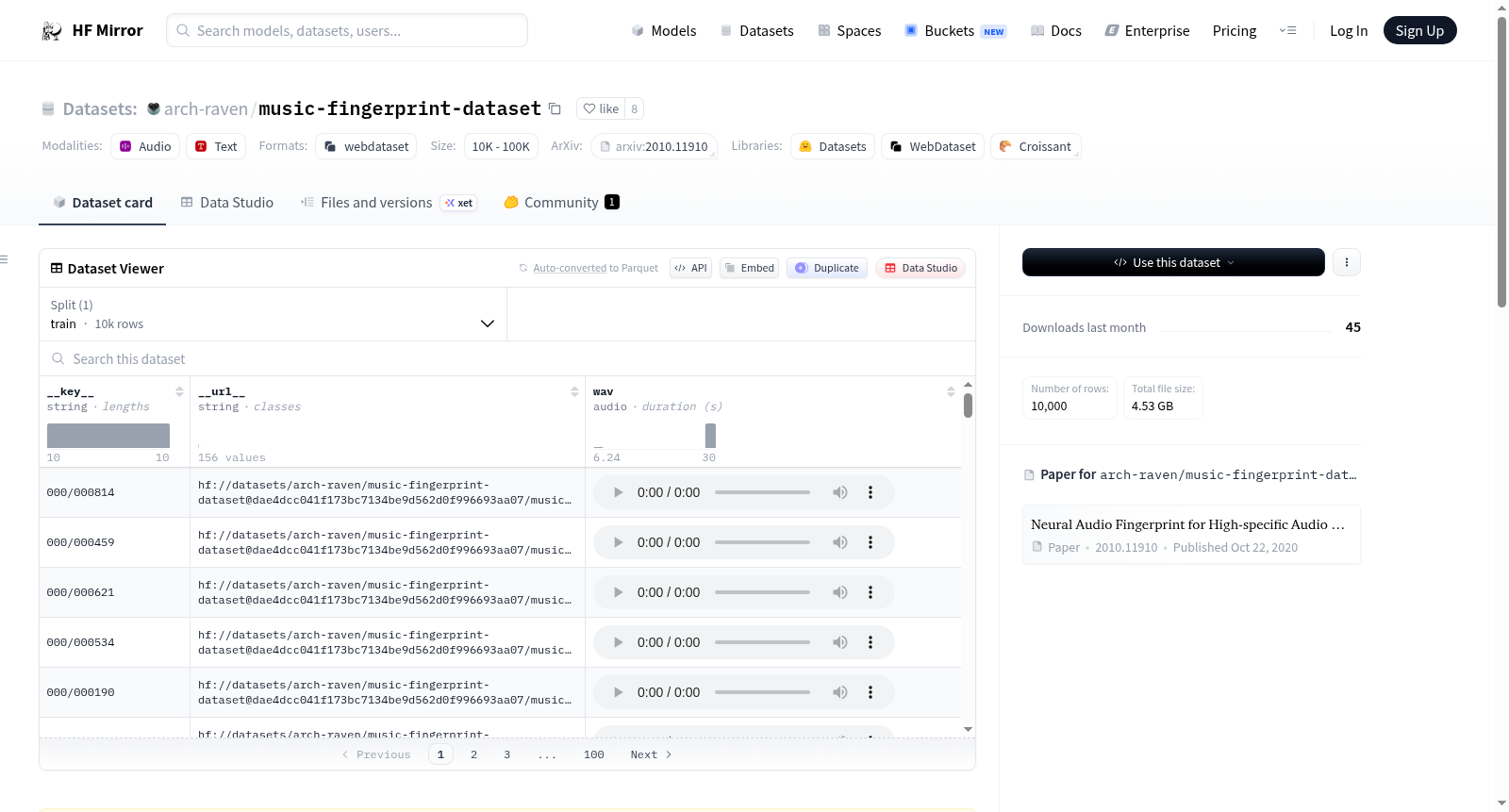Play audio for row 000/000814
Image resolution: width=1509 pixels, height=812 pixels.
tap(618, 492)
